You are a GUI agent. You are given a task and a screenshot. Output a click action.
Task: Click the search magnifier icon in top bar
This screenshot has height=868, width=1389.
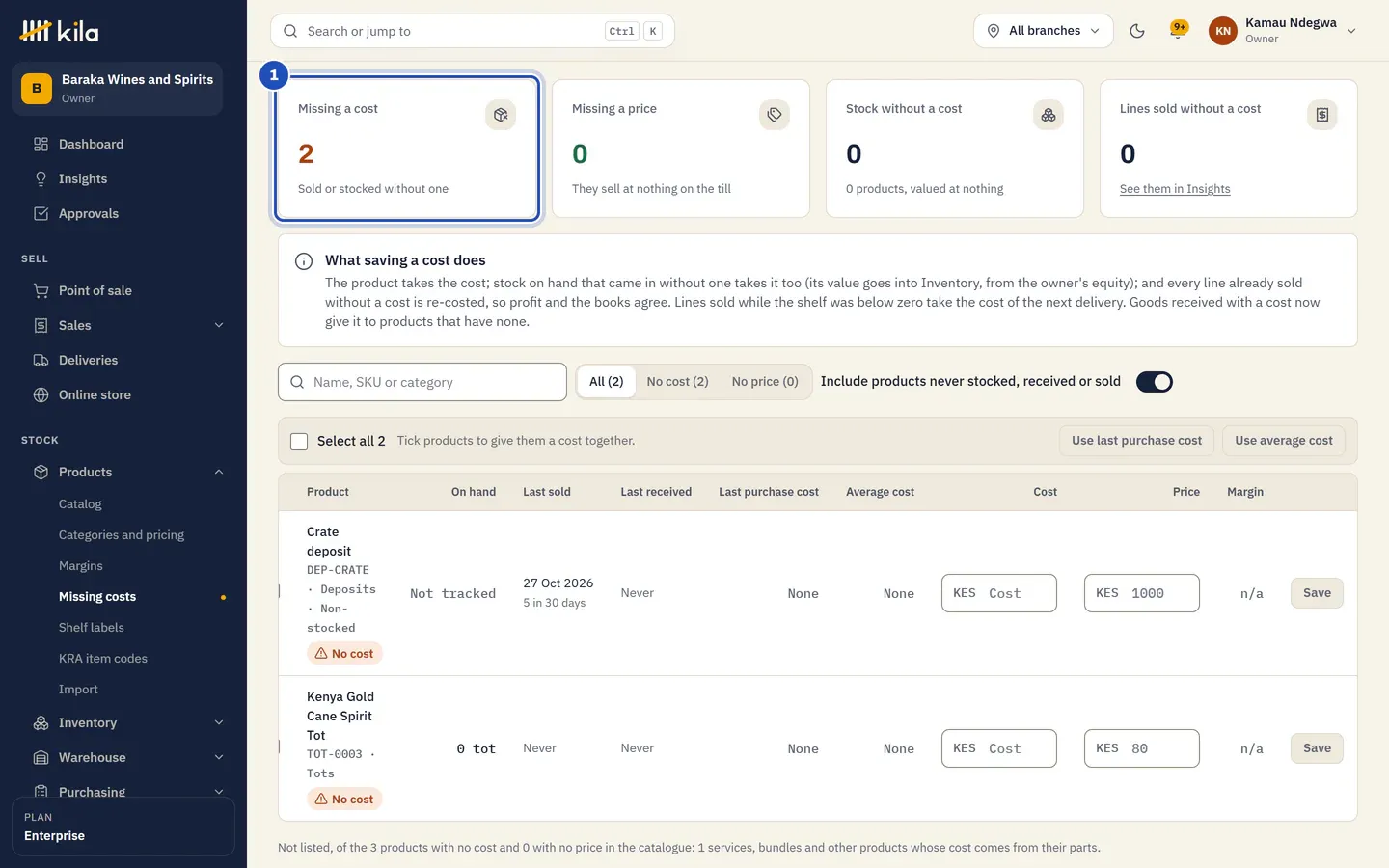[290, 31]
